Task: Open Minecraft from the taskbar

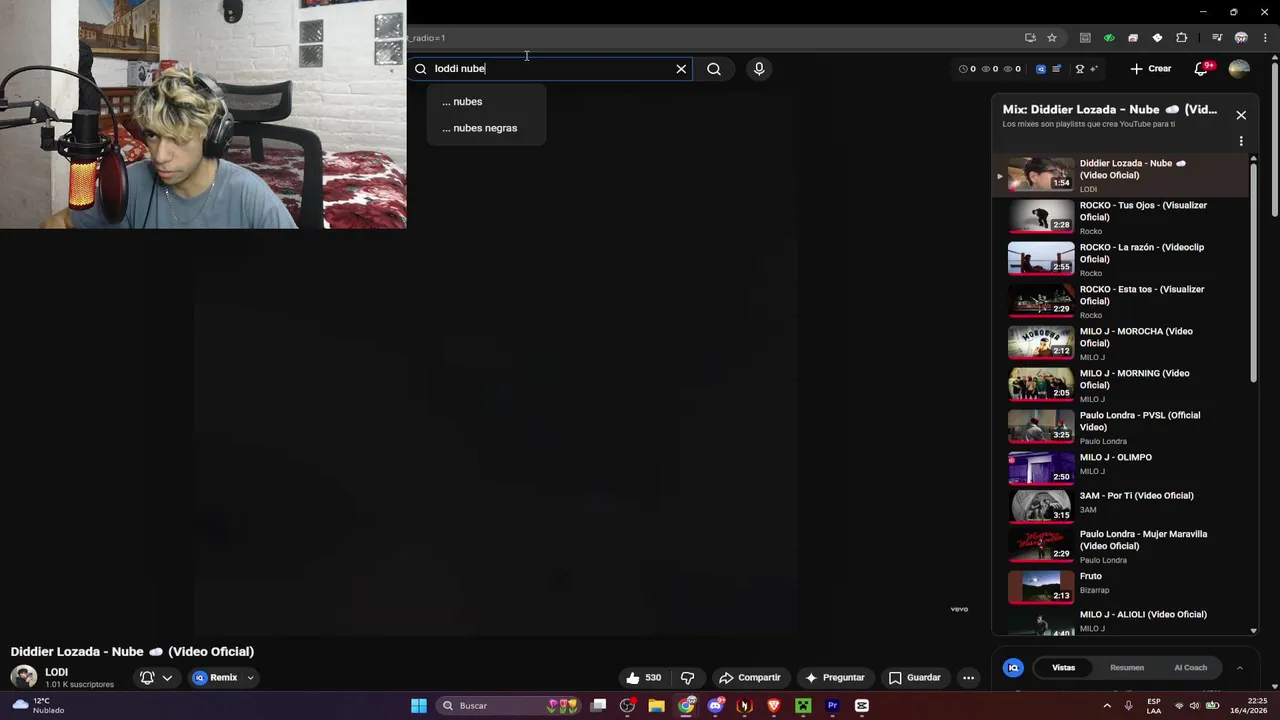Action: pyautogui.click(x=802, y=706)
